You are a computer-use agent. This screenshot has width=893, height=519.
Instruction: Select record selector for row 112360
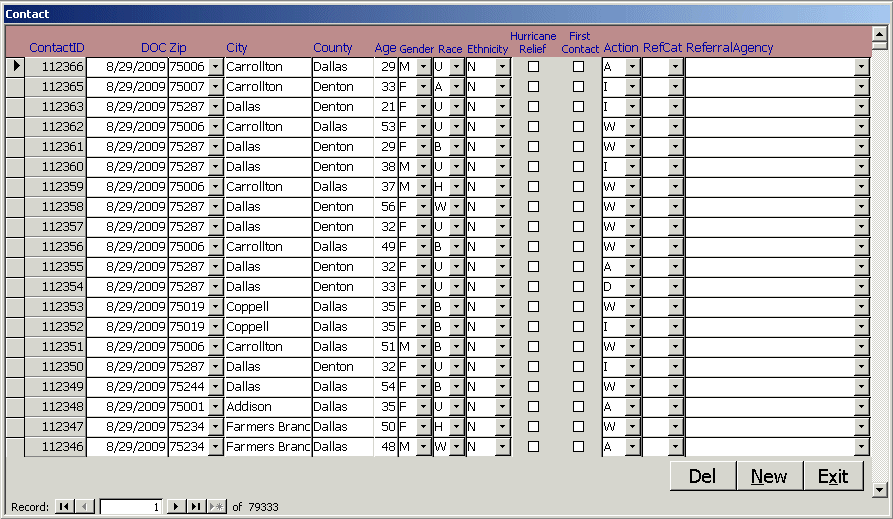coord(15,167)
